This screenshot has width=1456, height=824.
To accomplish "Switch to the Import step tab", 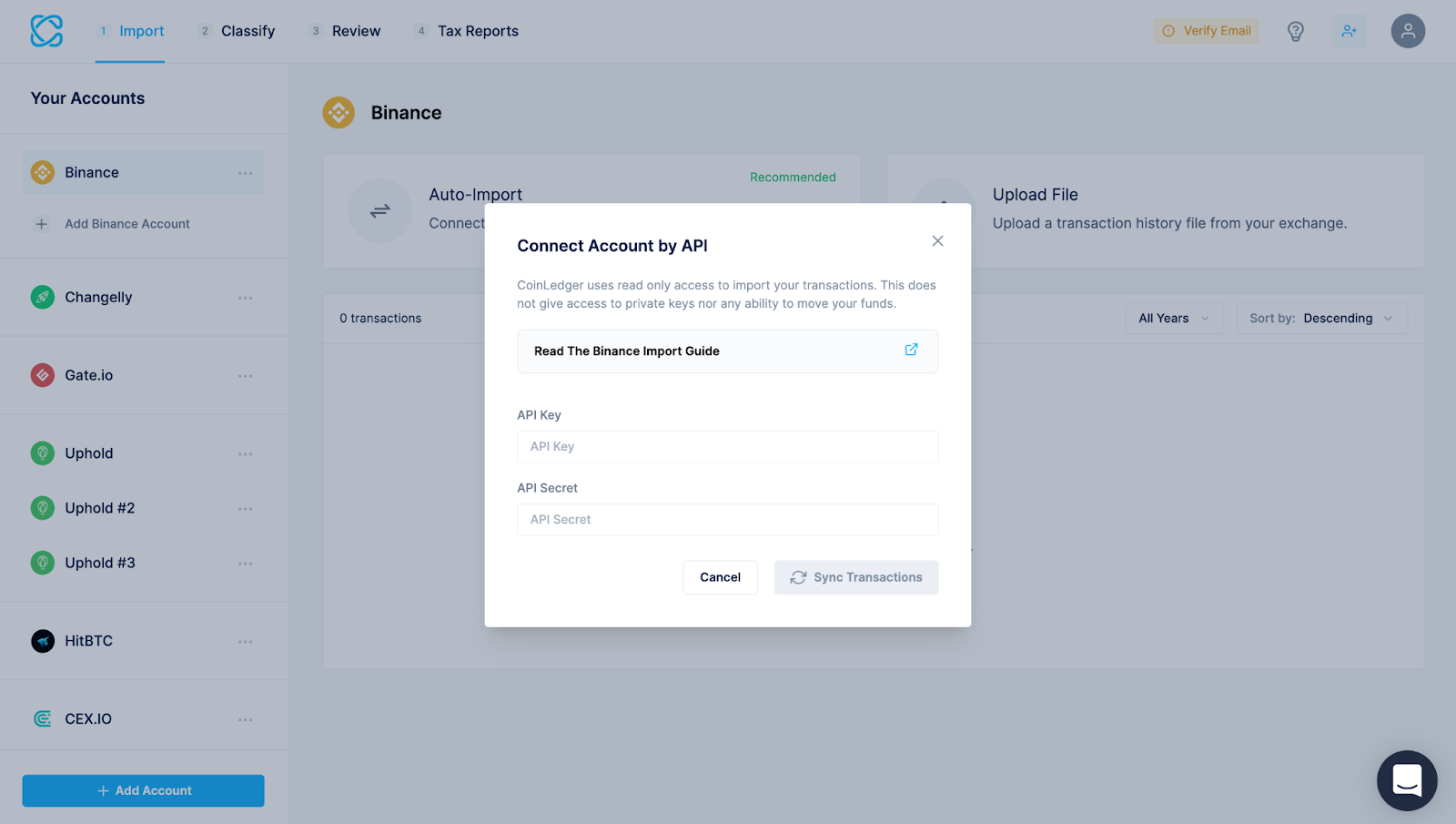I will point(130,31).
